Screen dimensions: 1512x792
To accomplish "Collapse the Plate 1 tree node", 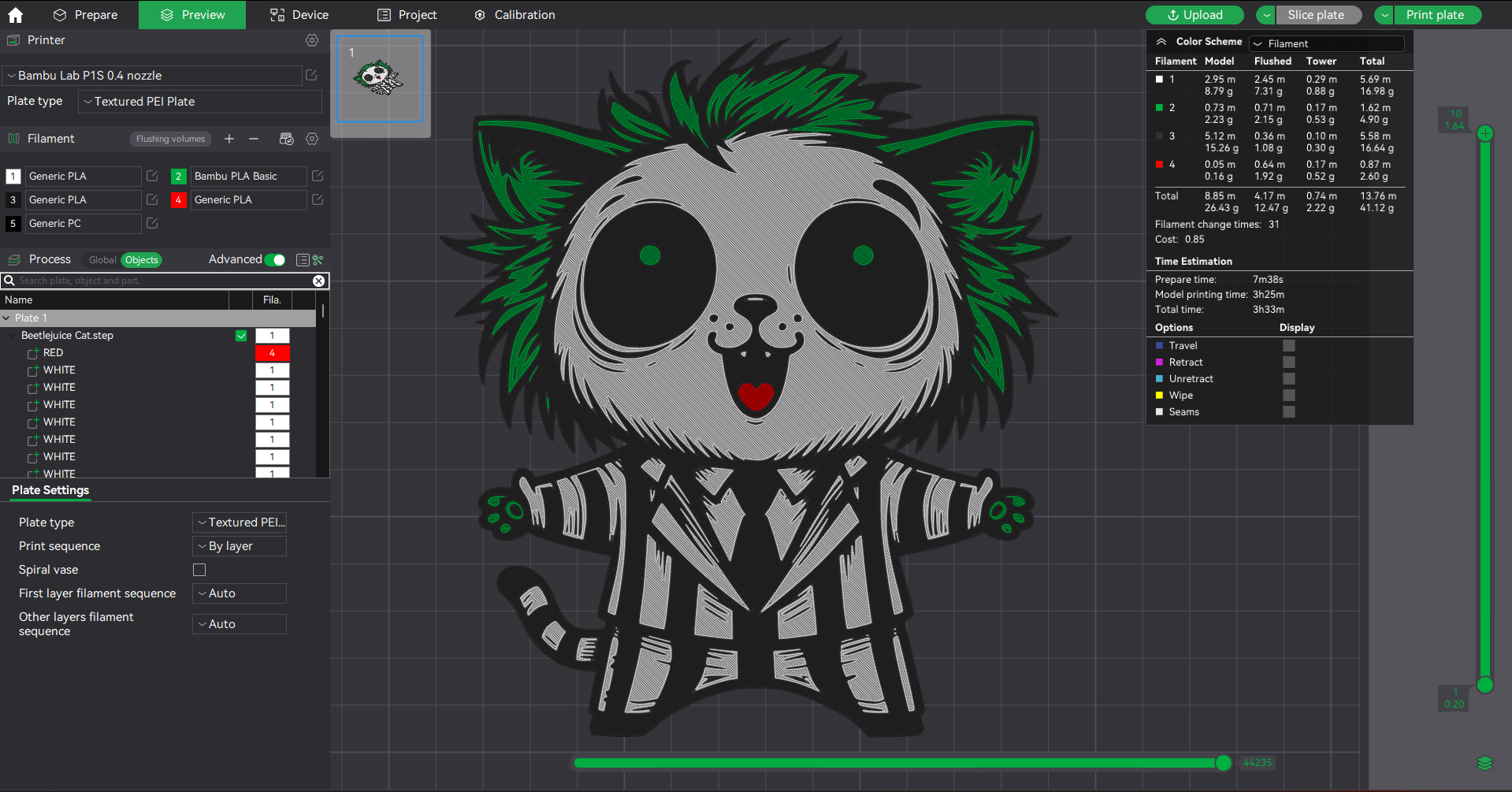I will pos(7,318).
